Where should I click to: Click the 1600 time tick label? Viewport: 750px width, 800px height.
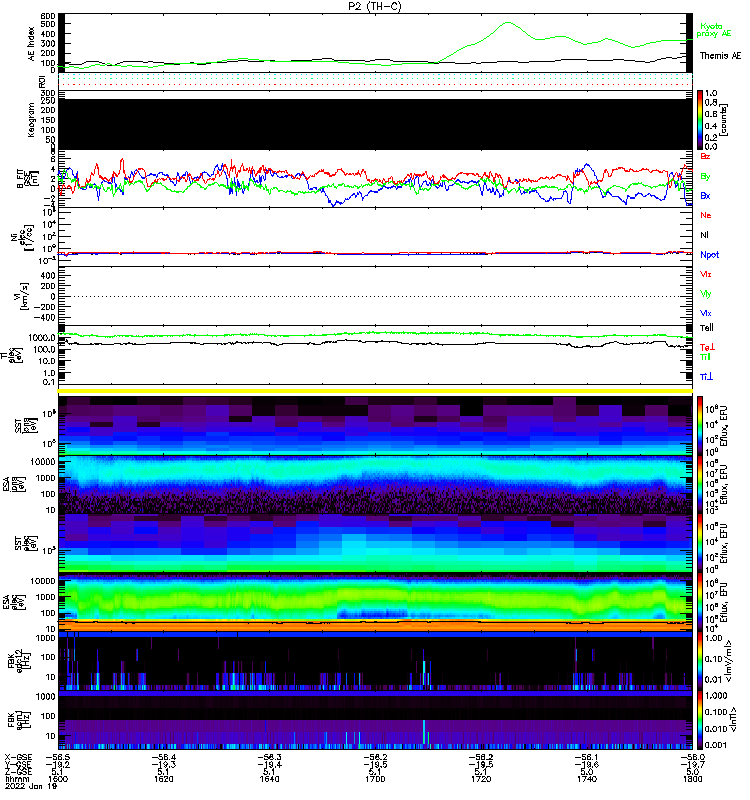point(58,779)
